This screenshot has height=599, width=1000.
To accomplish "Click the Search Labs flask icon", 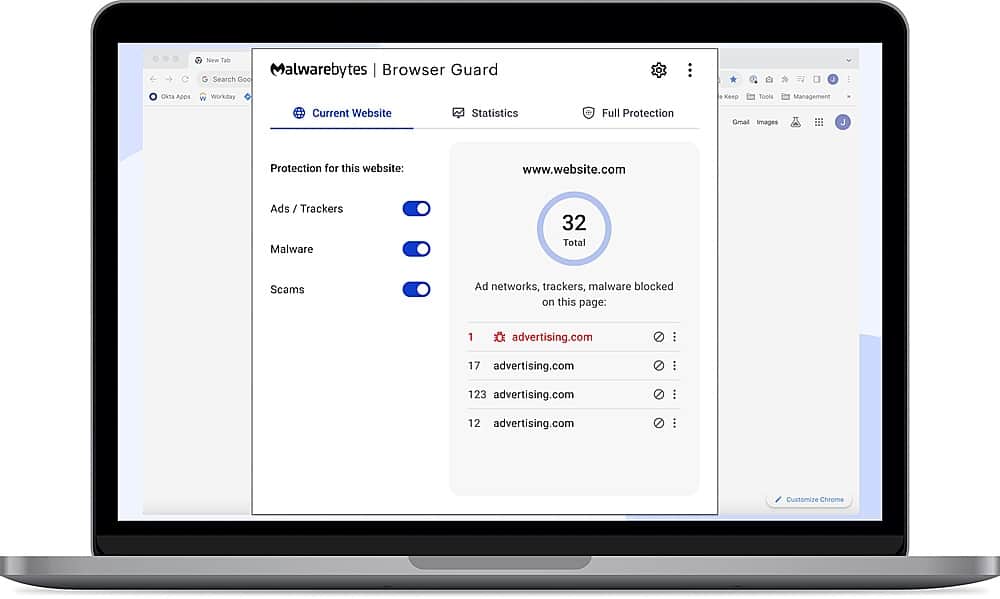I will (793, 121).
